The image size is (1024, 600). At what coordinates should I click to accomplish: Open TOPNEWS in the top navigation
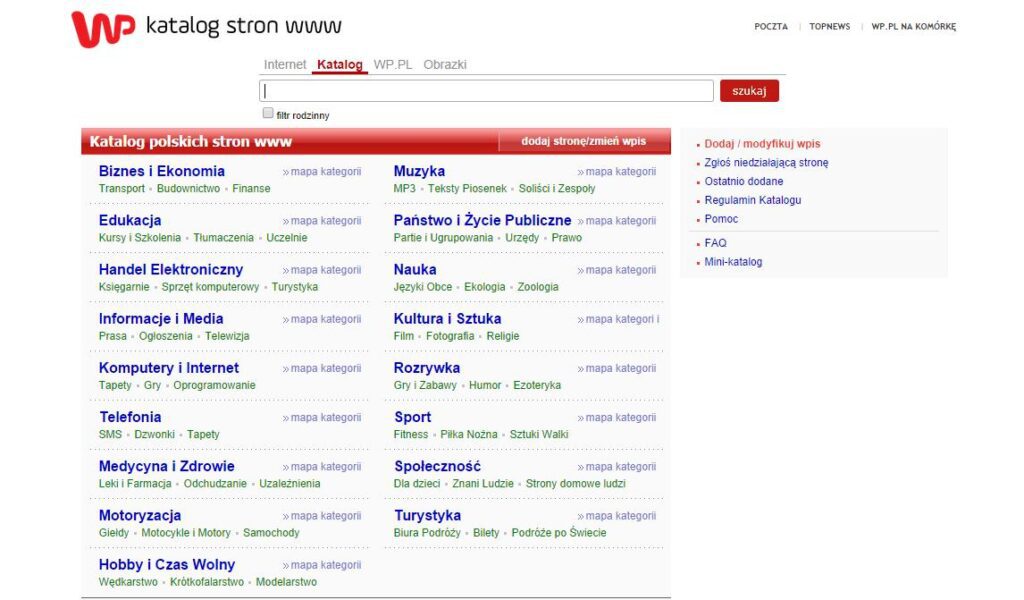(x=829, y=27)
